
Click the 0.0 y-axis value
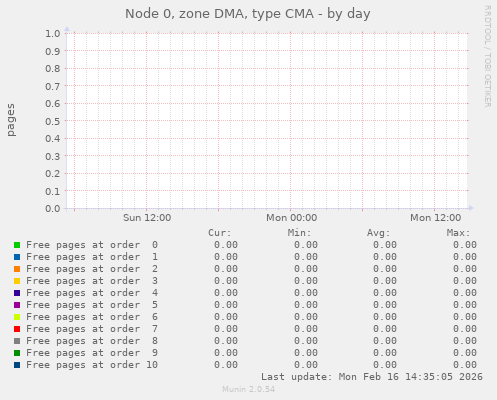tap(53, 209)
